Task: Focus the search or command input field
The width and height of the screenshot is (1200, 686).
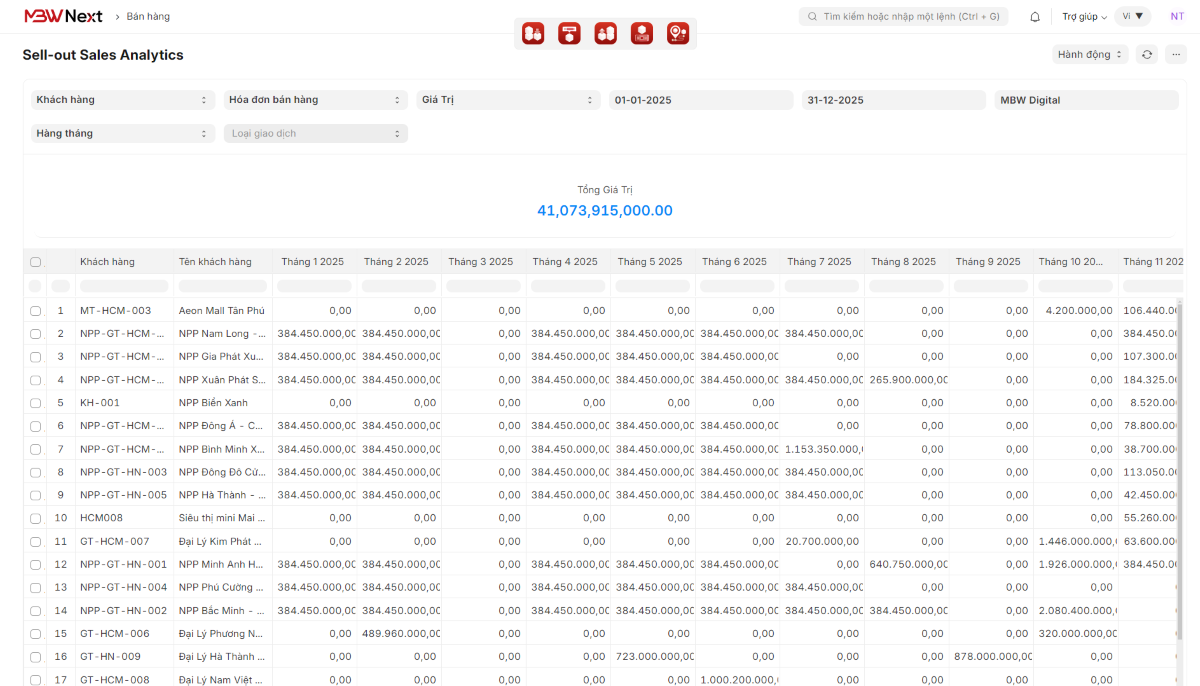Action: 910,17
